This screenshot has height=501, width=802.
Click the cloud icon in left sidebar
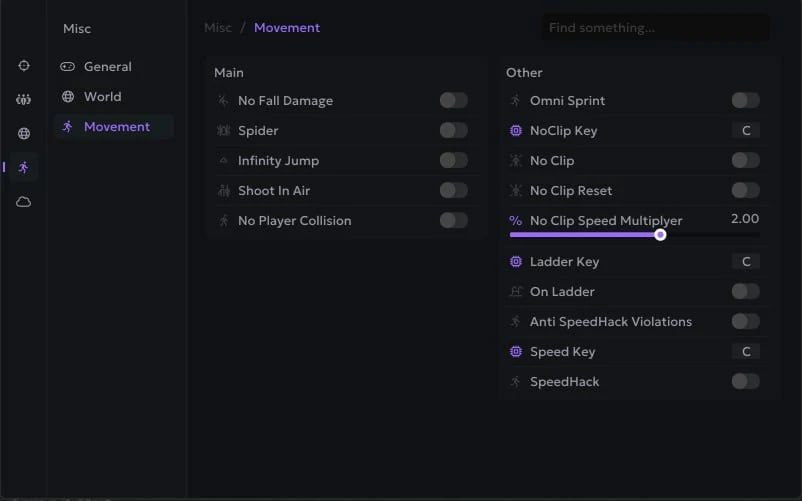[x=24, y=202]
